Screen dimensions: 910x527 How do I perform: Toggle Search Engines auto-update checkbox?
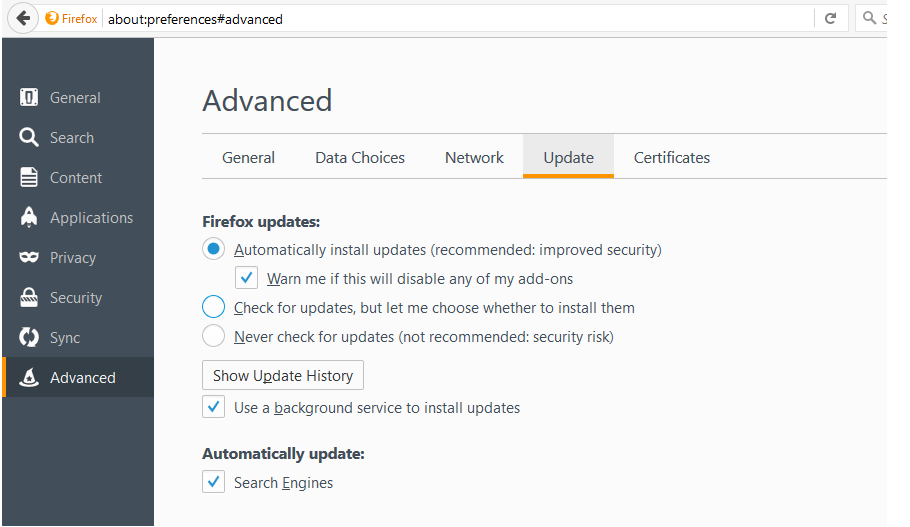214,482
